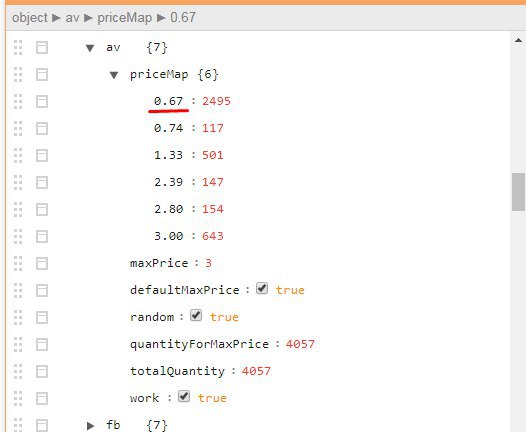Collapse the priceMap node

click(x=114, y=75)
